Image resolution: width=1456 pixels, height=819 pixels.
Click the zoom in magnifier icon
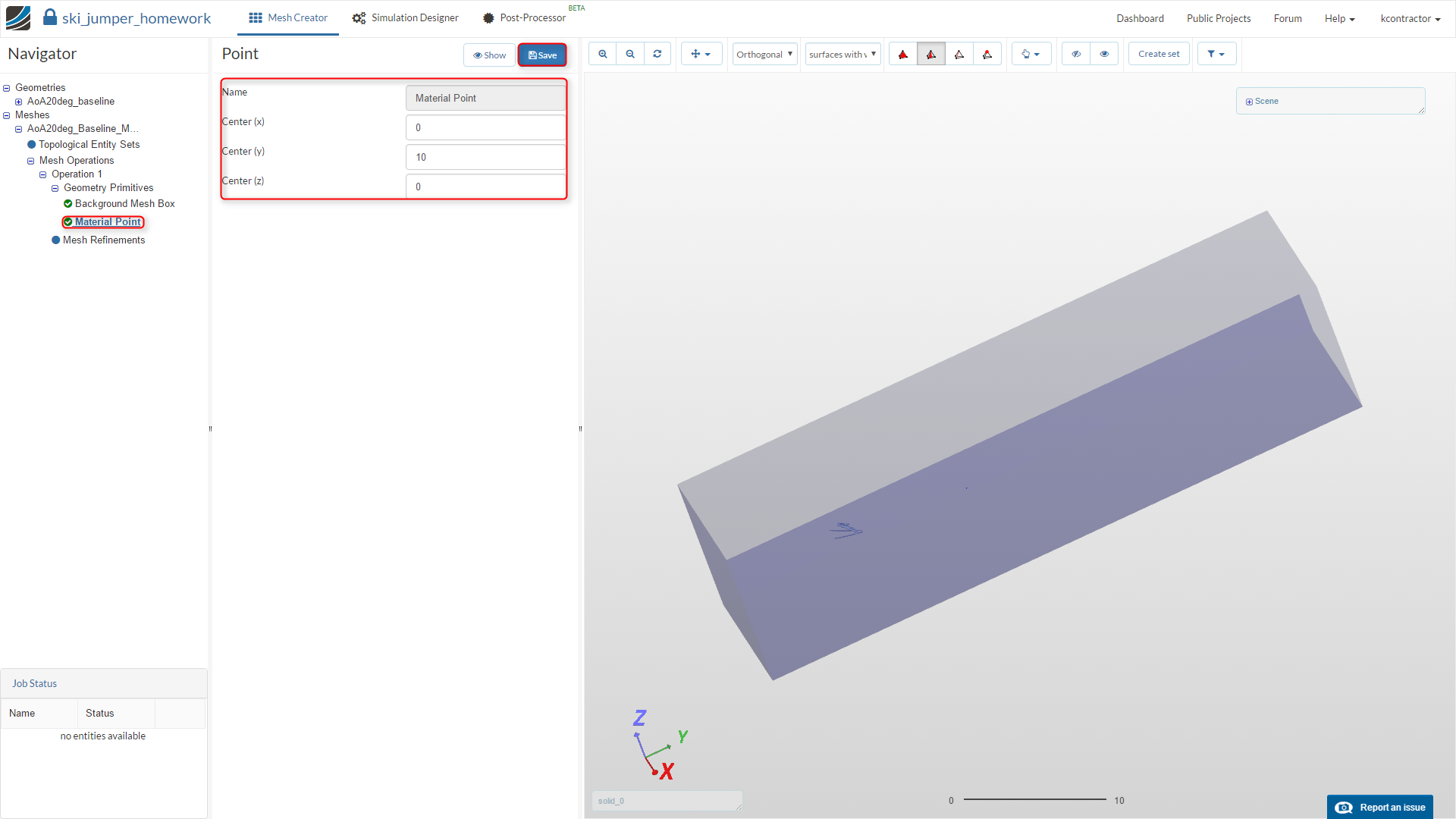tap(603, 54)
